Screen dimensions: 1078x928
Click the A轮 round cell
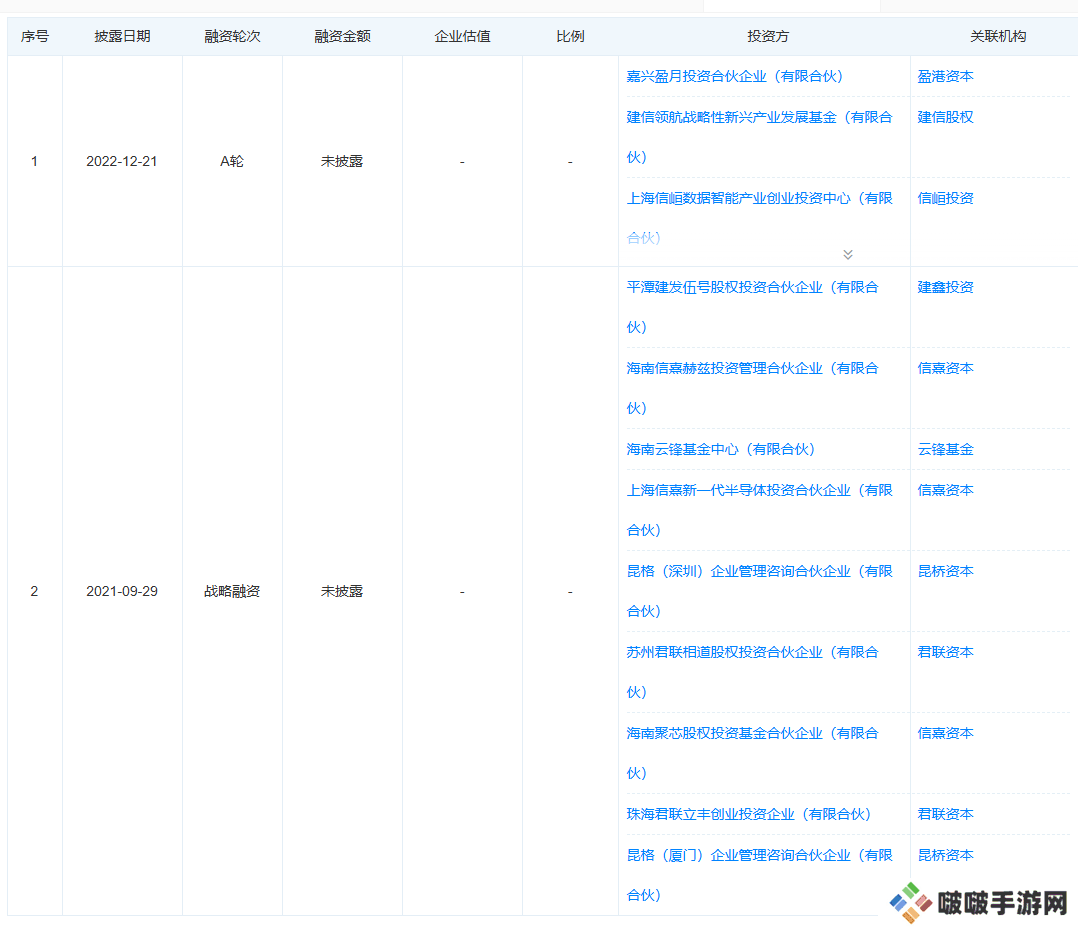(232, 161)
